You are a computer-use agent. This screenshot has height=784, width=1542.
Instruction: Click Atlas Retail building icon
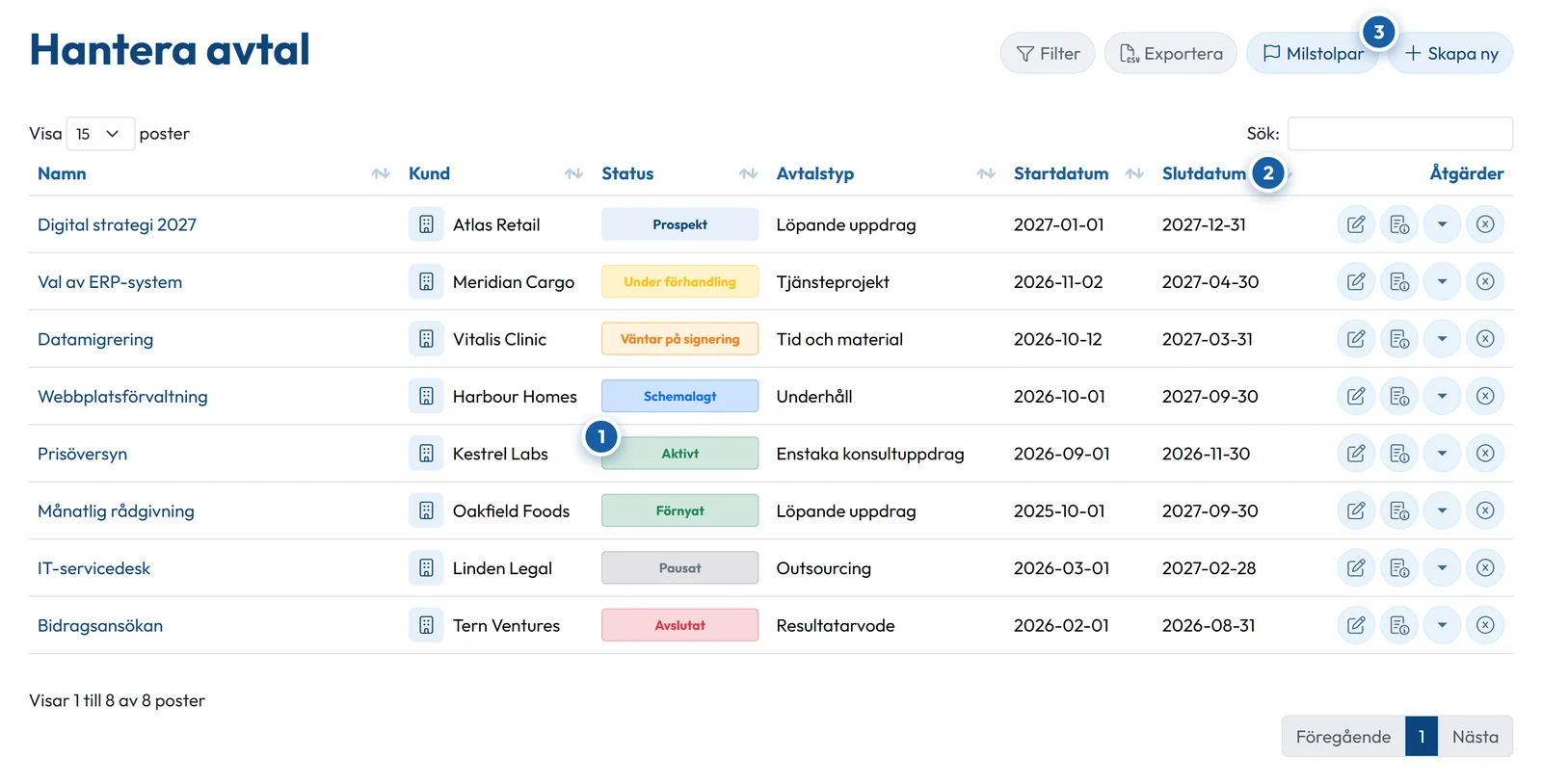(x=426, y=224)
